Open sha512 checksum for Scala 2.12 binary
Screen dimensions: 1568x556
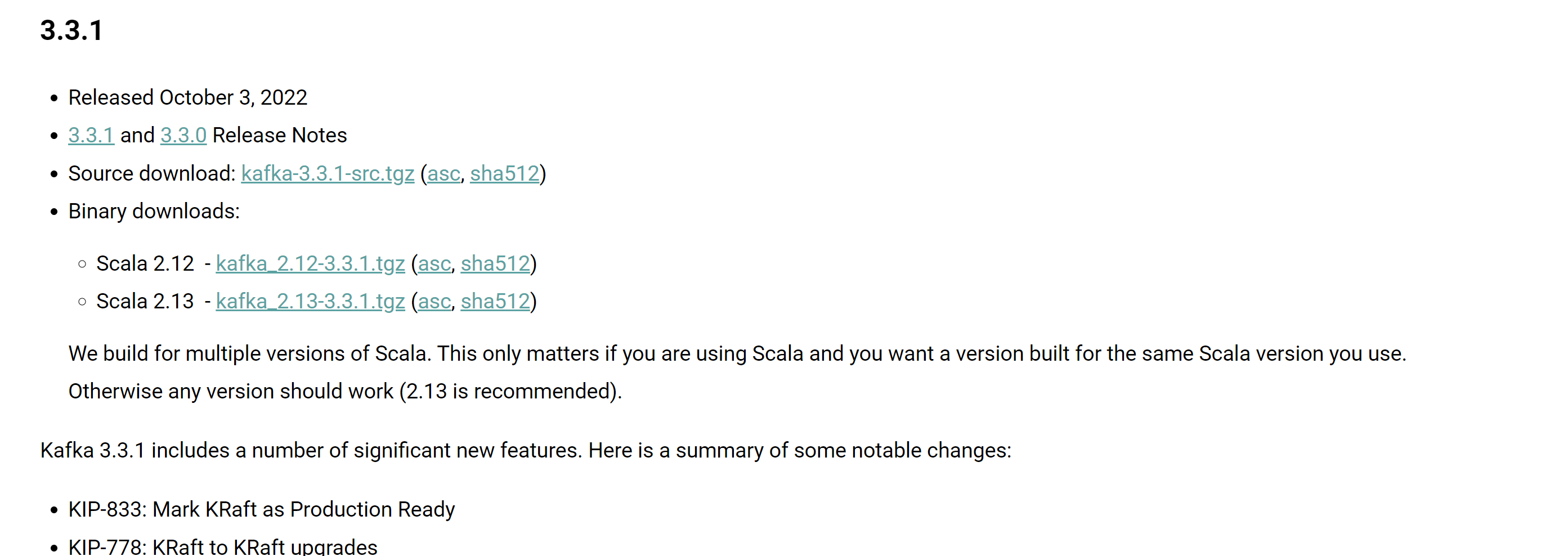[x=495, y=263]
